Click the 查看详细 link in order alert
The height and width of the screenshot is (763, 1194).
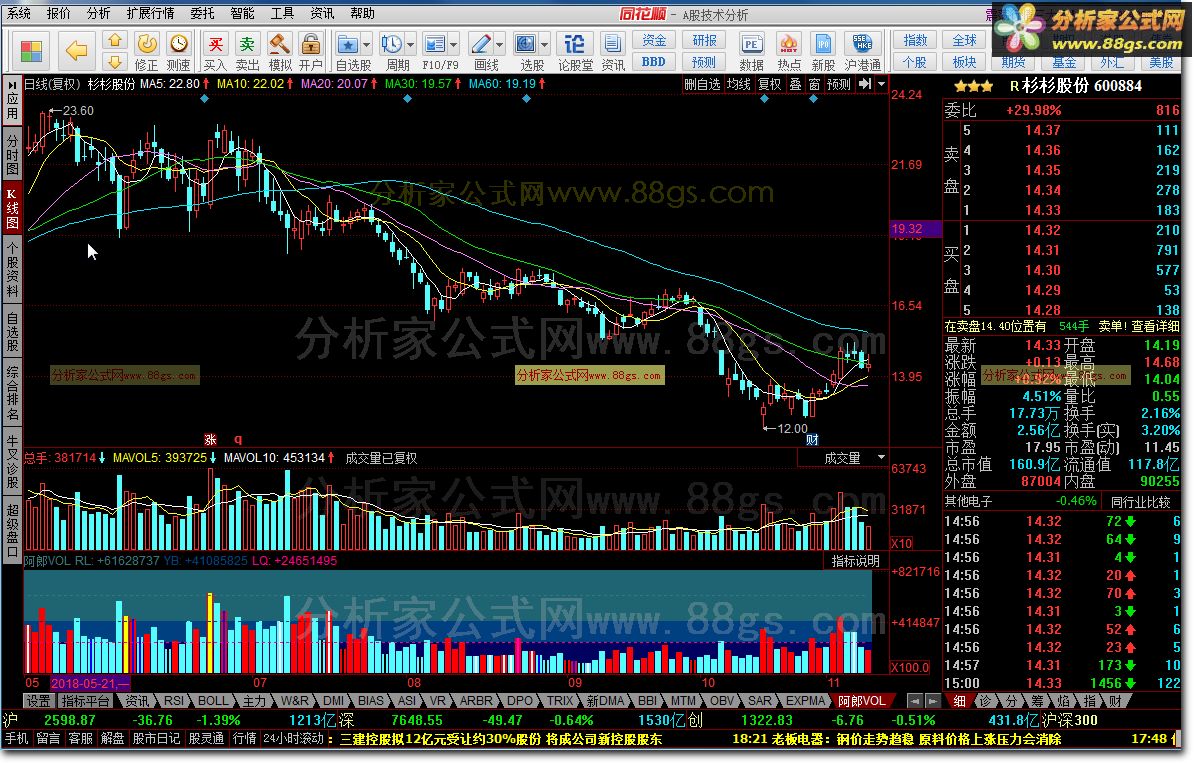point(1154,326)
